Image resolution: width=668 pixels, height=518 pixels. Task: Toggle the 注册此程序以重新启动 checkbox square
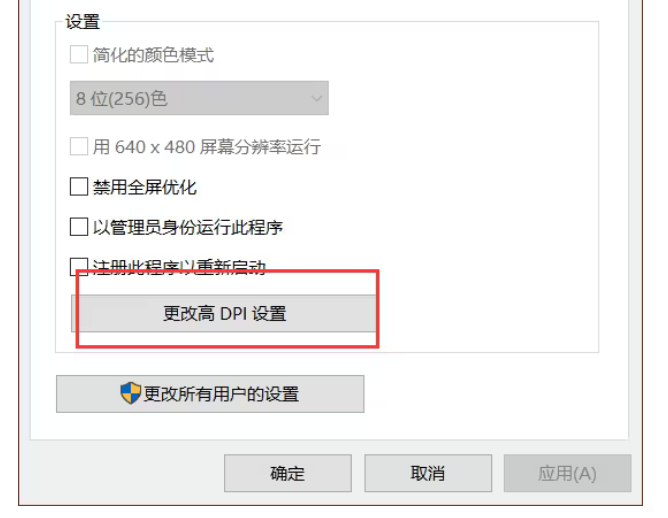pos(79,265)
